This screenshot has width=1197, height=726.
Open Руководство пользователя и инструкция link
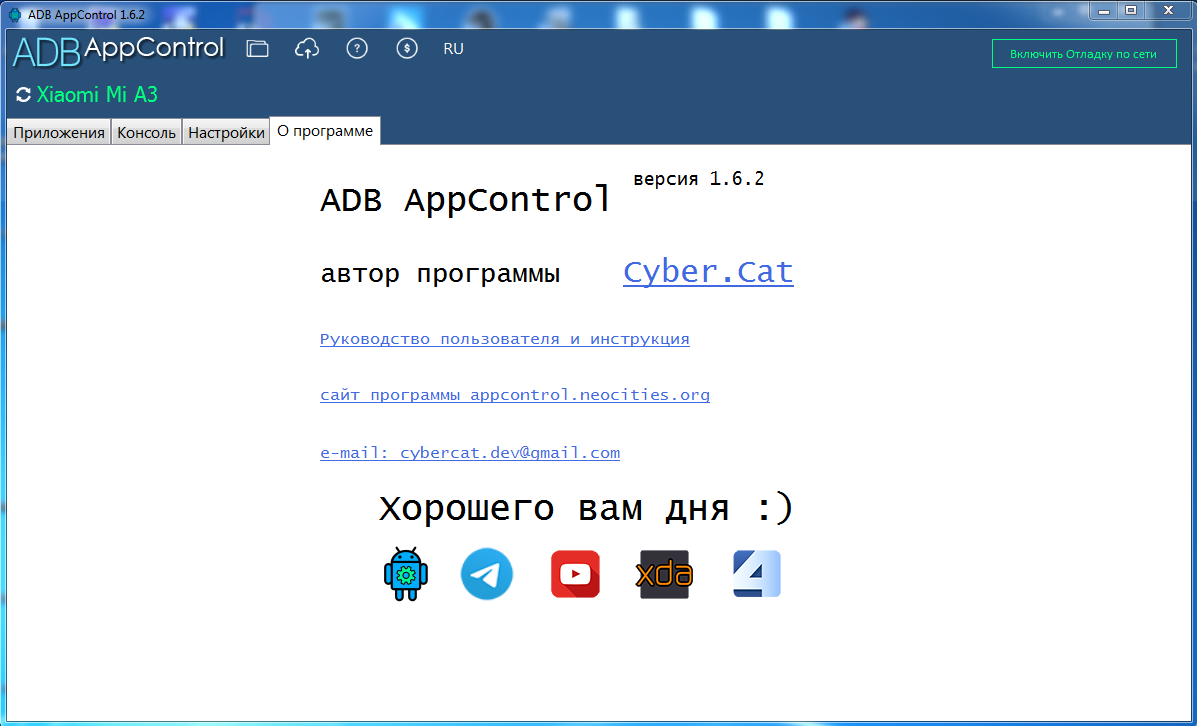click(x=505, y=339)
